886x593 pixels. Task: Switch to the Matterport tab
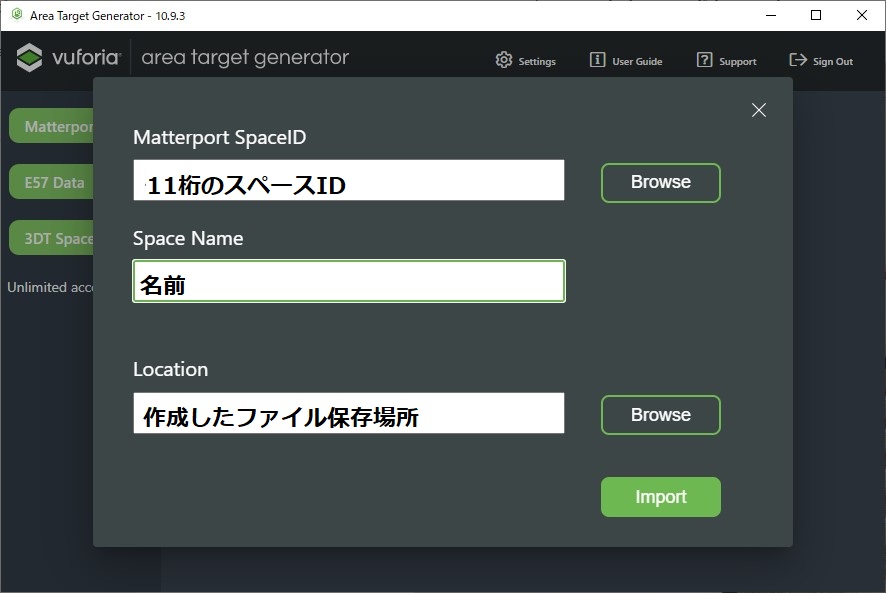pos(52,127)
